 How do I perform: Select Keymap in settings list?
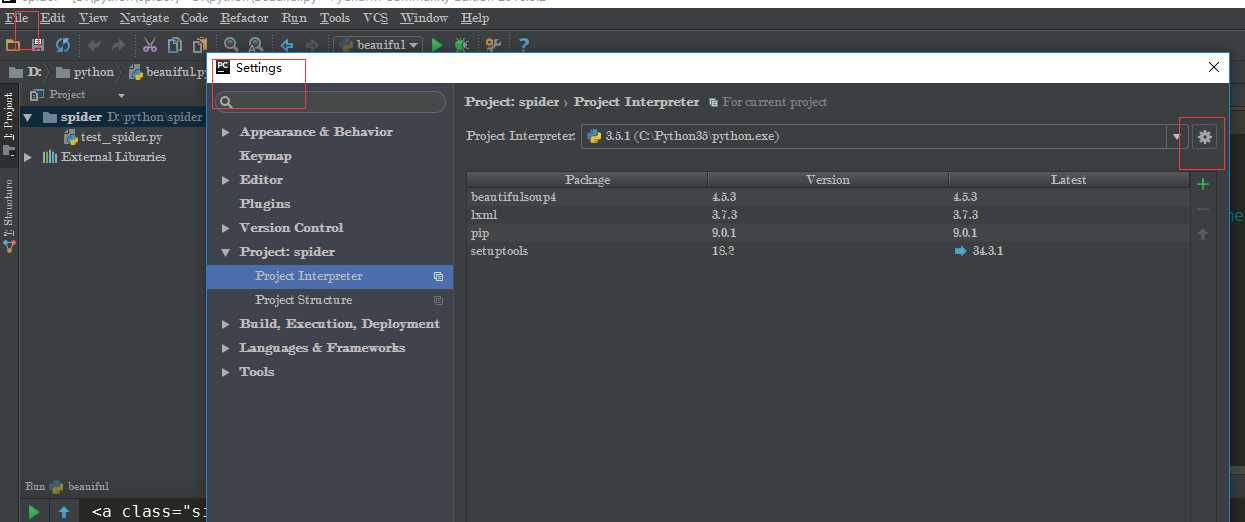[265, 156]
